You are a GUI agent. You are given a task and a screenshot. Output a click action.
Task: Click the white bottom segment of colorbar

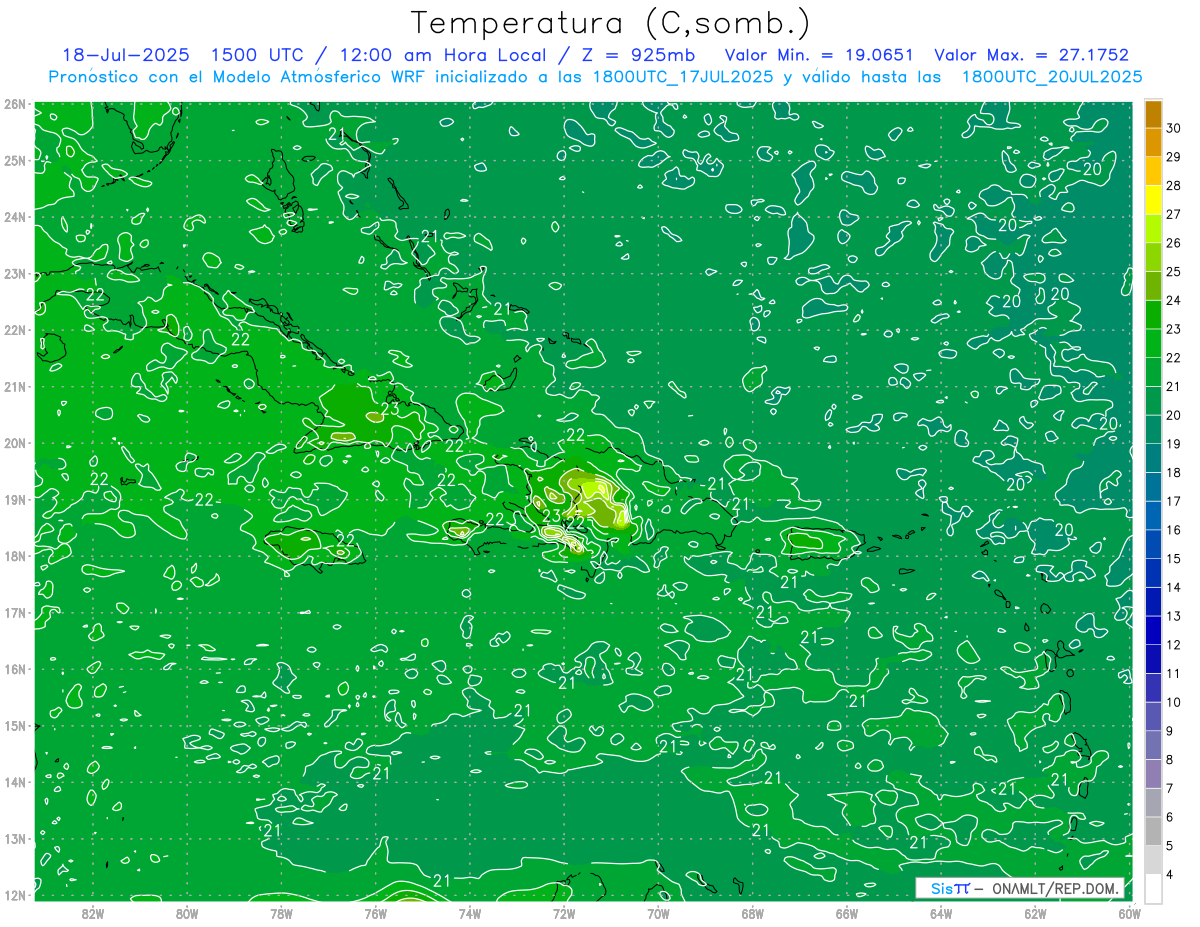pos(1153,887)
